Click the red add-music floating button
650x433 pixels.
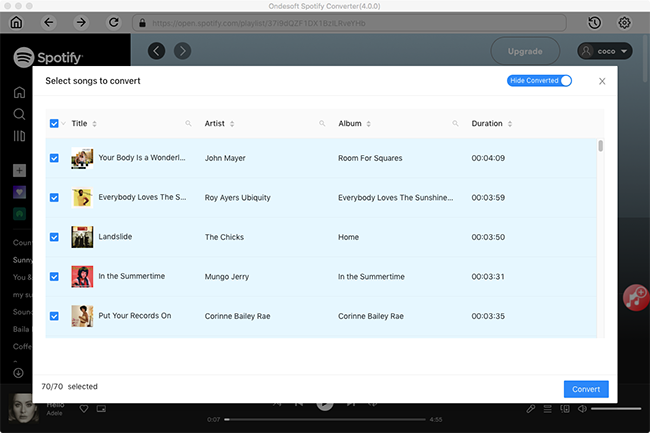(636, 298)
